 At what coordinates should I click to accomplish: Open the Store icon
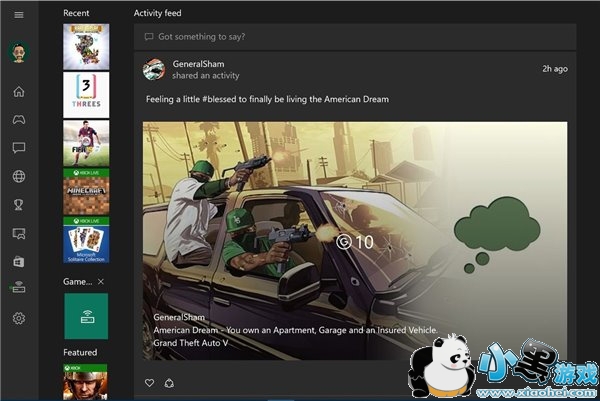19,262
